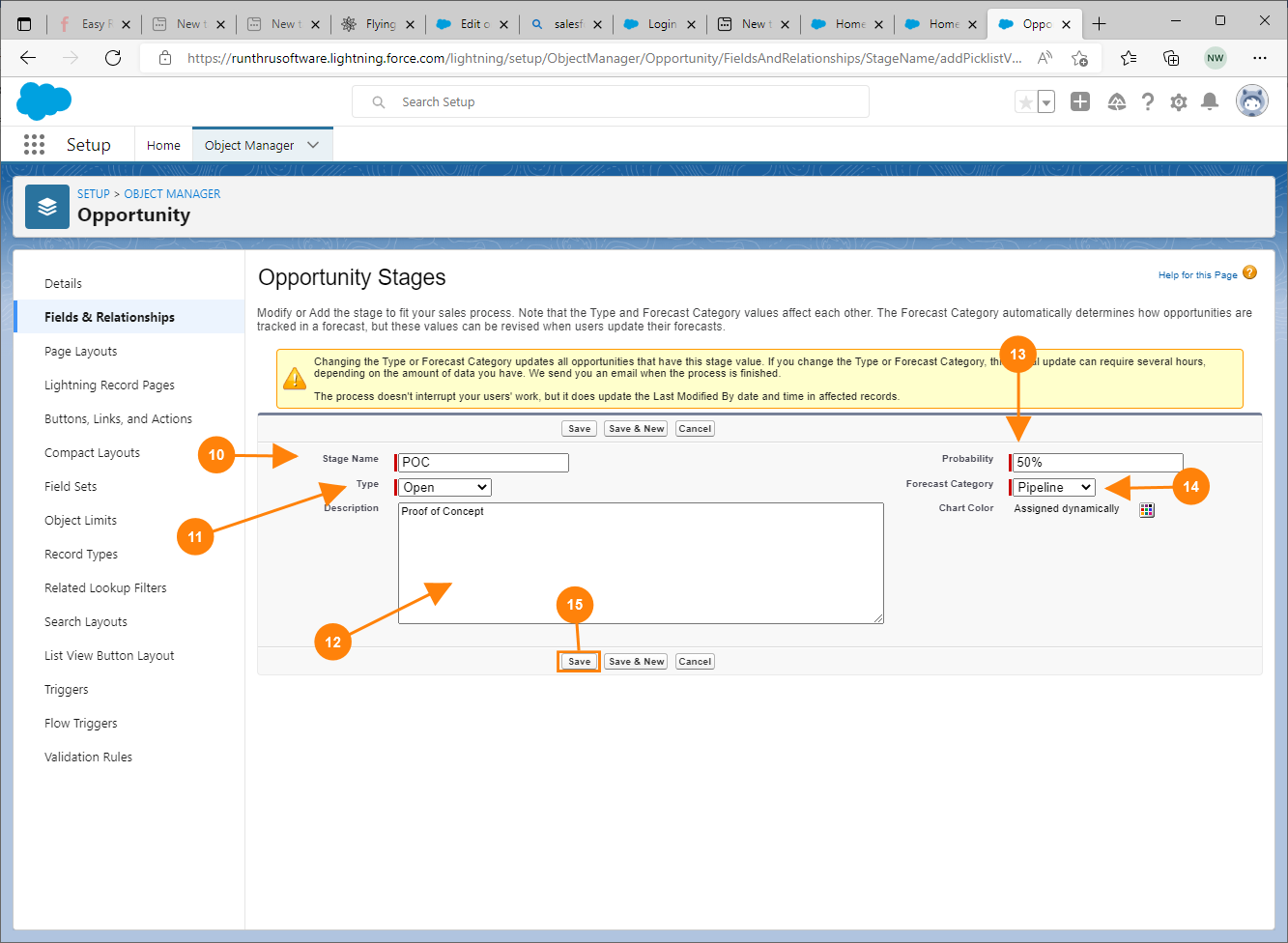Expand the Object Manager tab chevron
The width and height of the screenshot is (1288, 943).
tap(313, 145)
